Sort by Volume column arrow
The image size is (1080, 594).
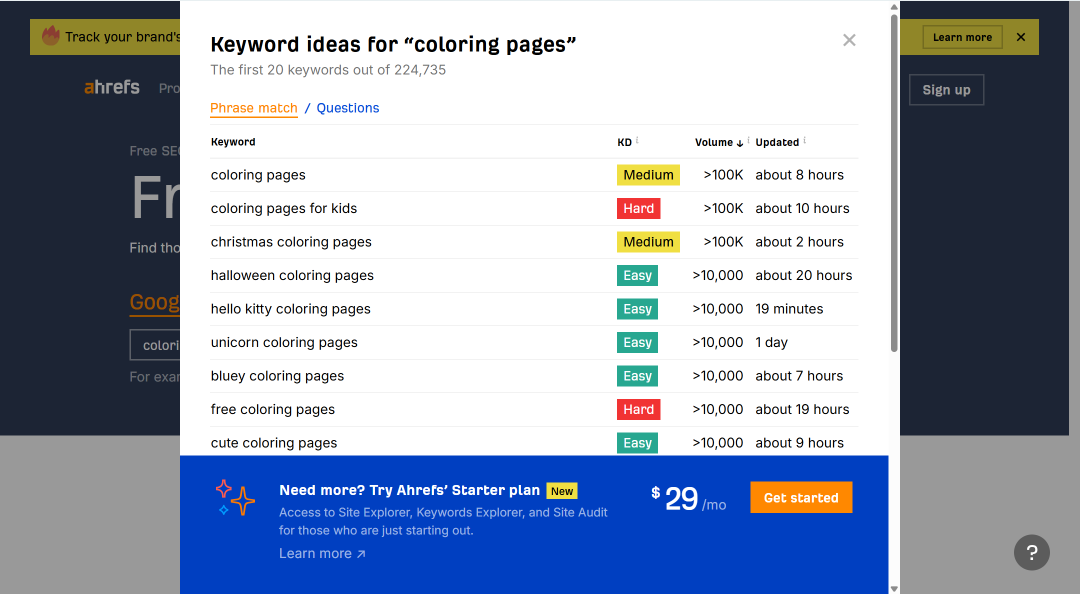tap(740, 143)
